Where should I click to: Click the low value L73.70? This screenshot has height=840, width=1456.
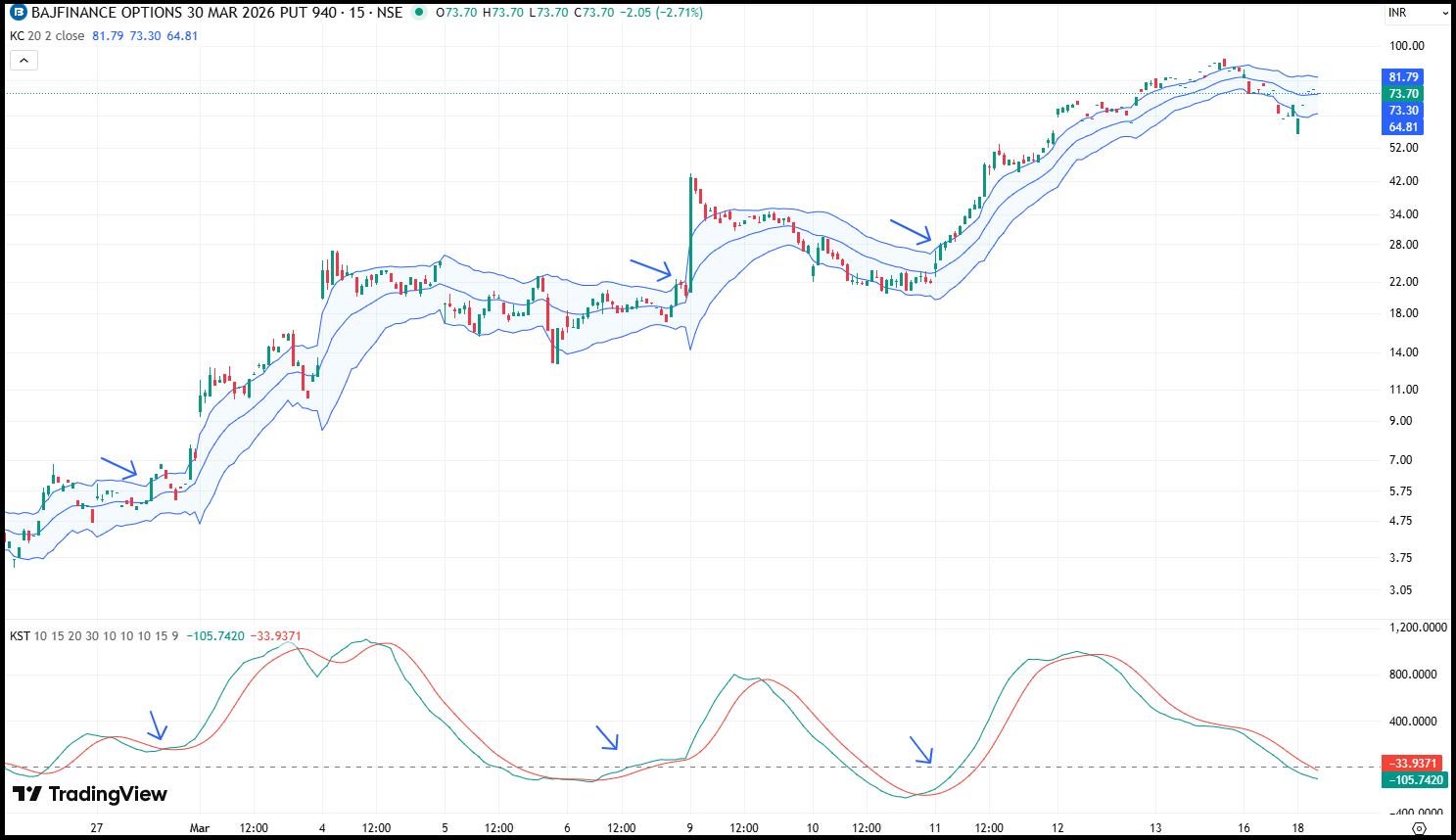point(546,13)
